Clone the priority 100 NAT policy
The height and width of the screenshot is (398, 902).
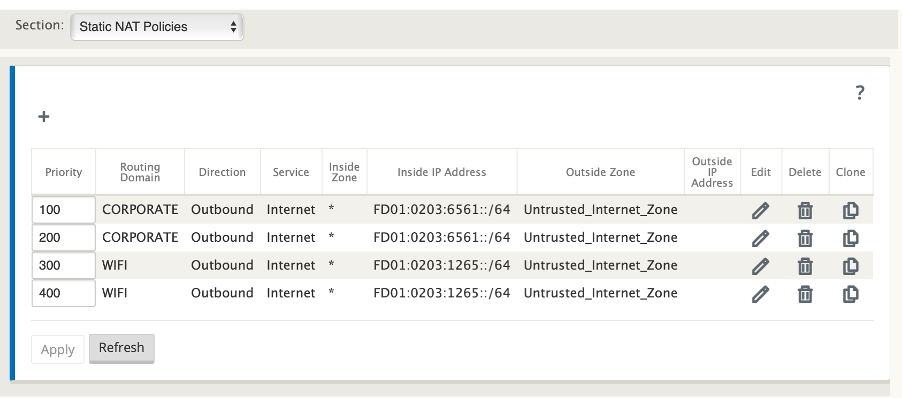click(x=850, y=211)
